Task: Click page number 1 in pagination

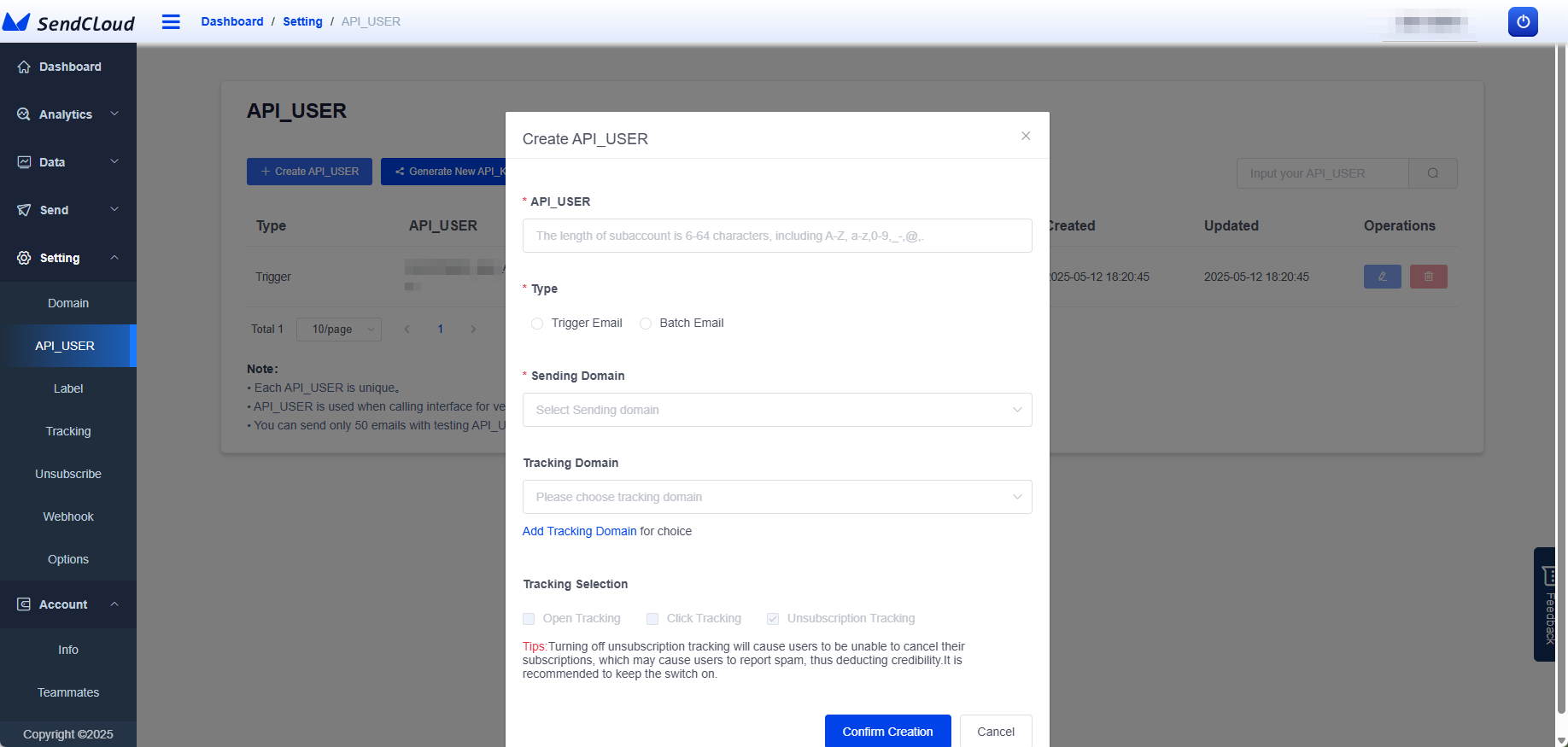Action: pyautogui.click(x=441, y=330)
